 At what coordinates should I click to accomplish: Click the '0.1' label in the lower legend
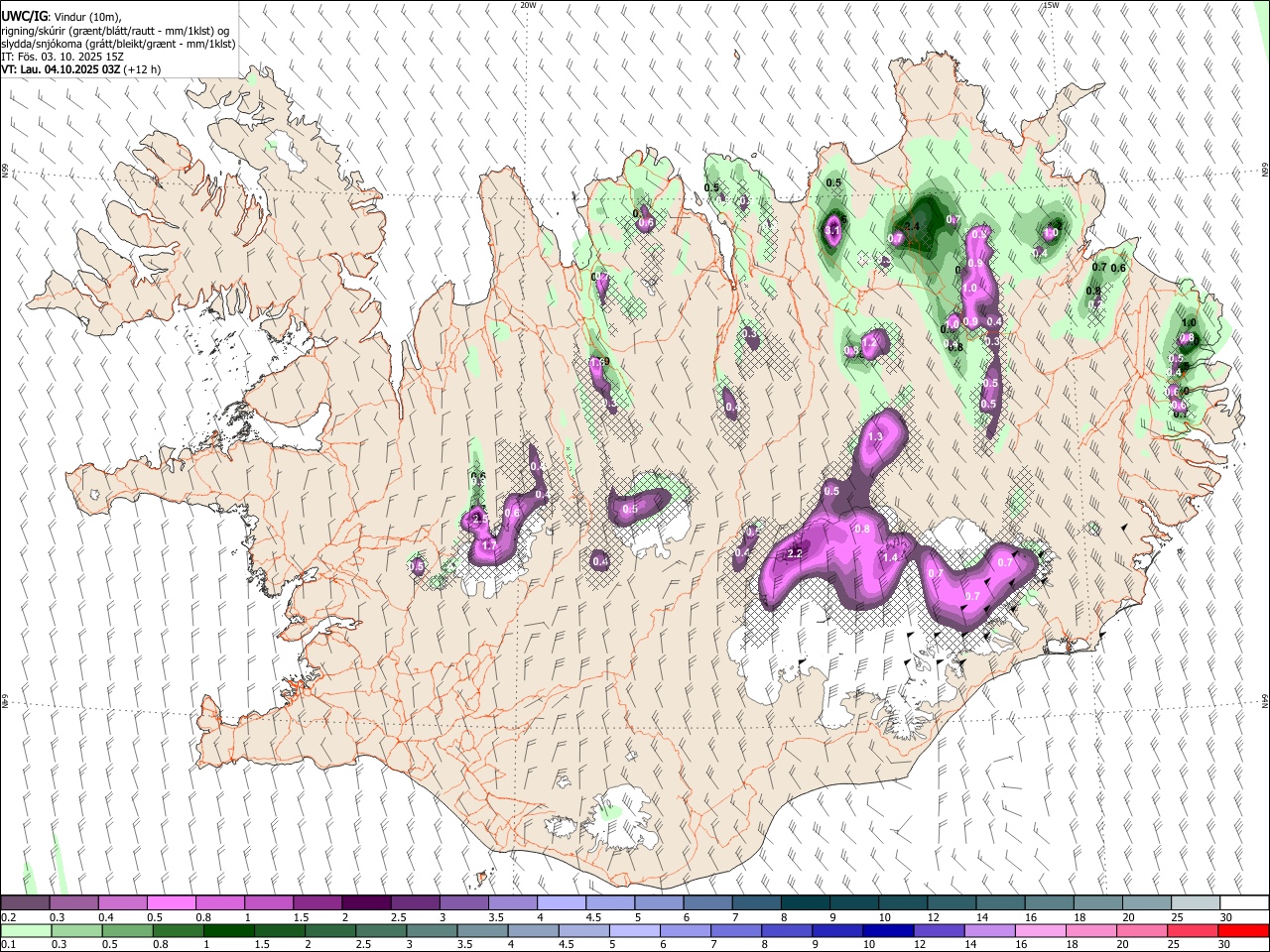tap(8, 945)
